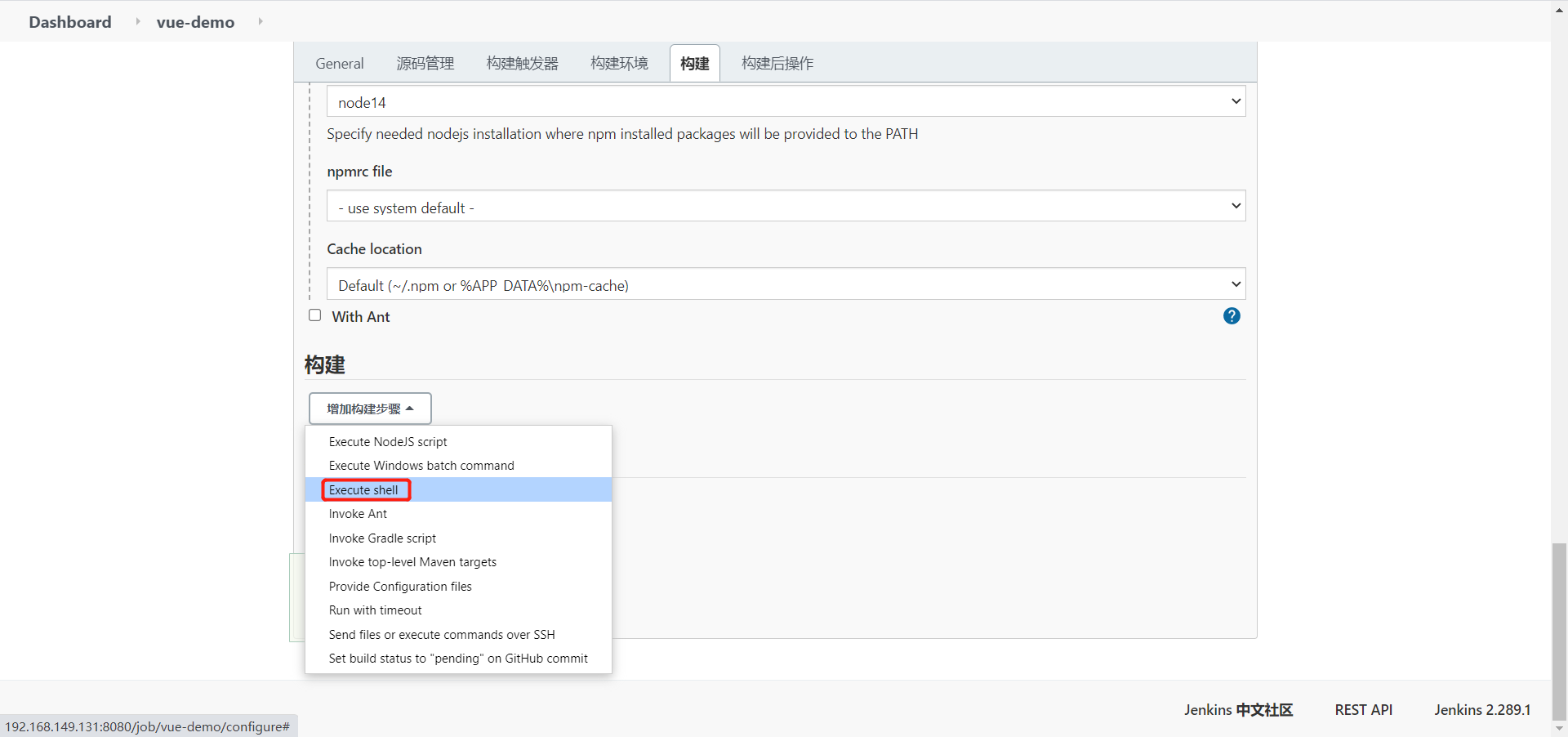The width and height of the screenshot is (1568, 737).
Task: Open Jenkins 中文社区 footer link
Action: pyautogui.click(x=1238, y=710)
